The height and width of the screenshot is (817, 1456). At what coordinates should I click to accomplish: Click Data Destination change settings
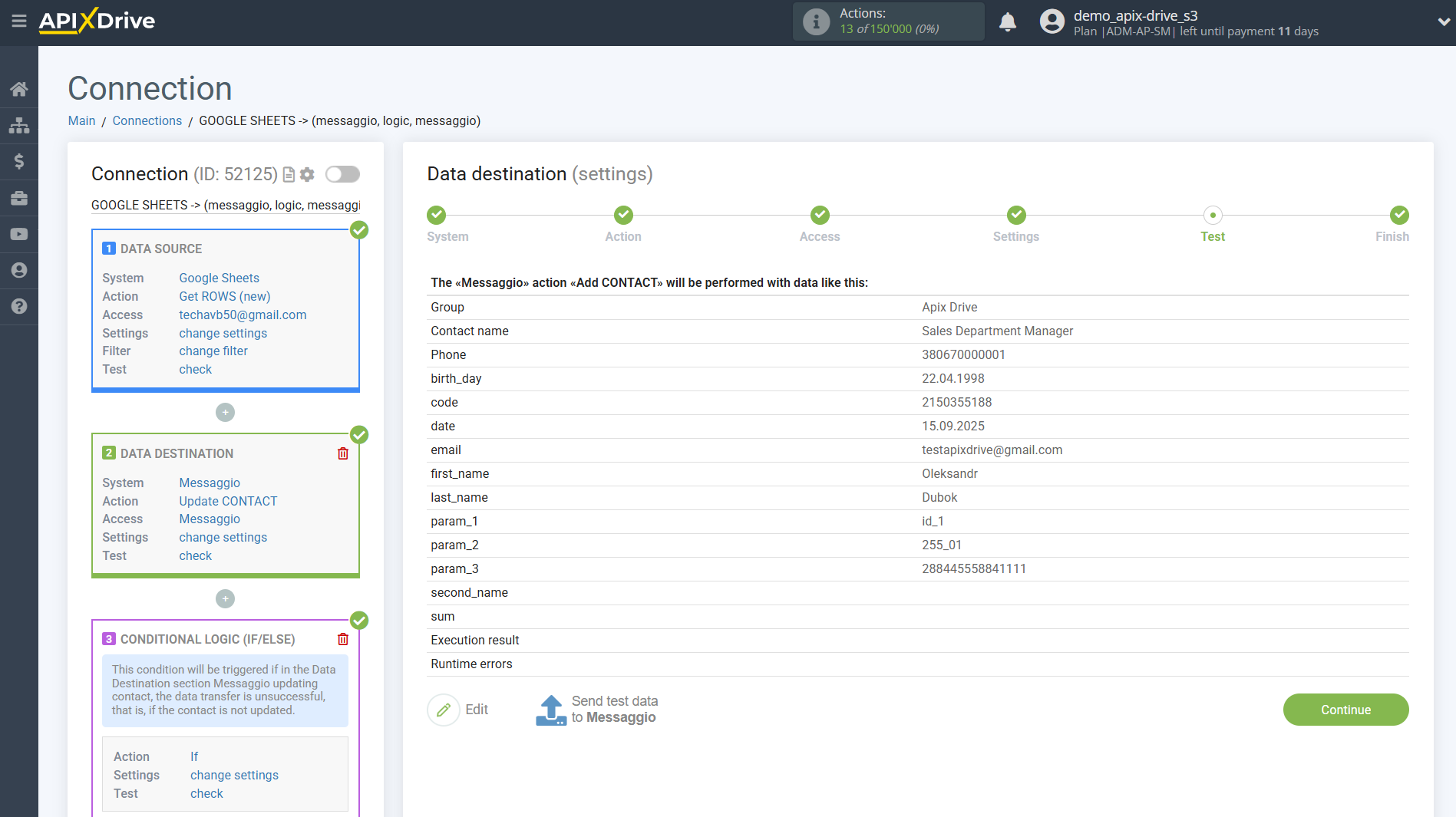coord(223,537)
